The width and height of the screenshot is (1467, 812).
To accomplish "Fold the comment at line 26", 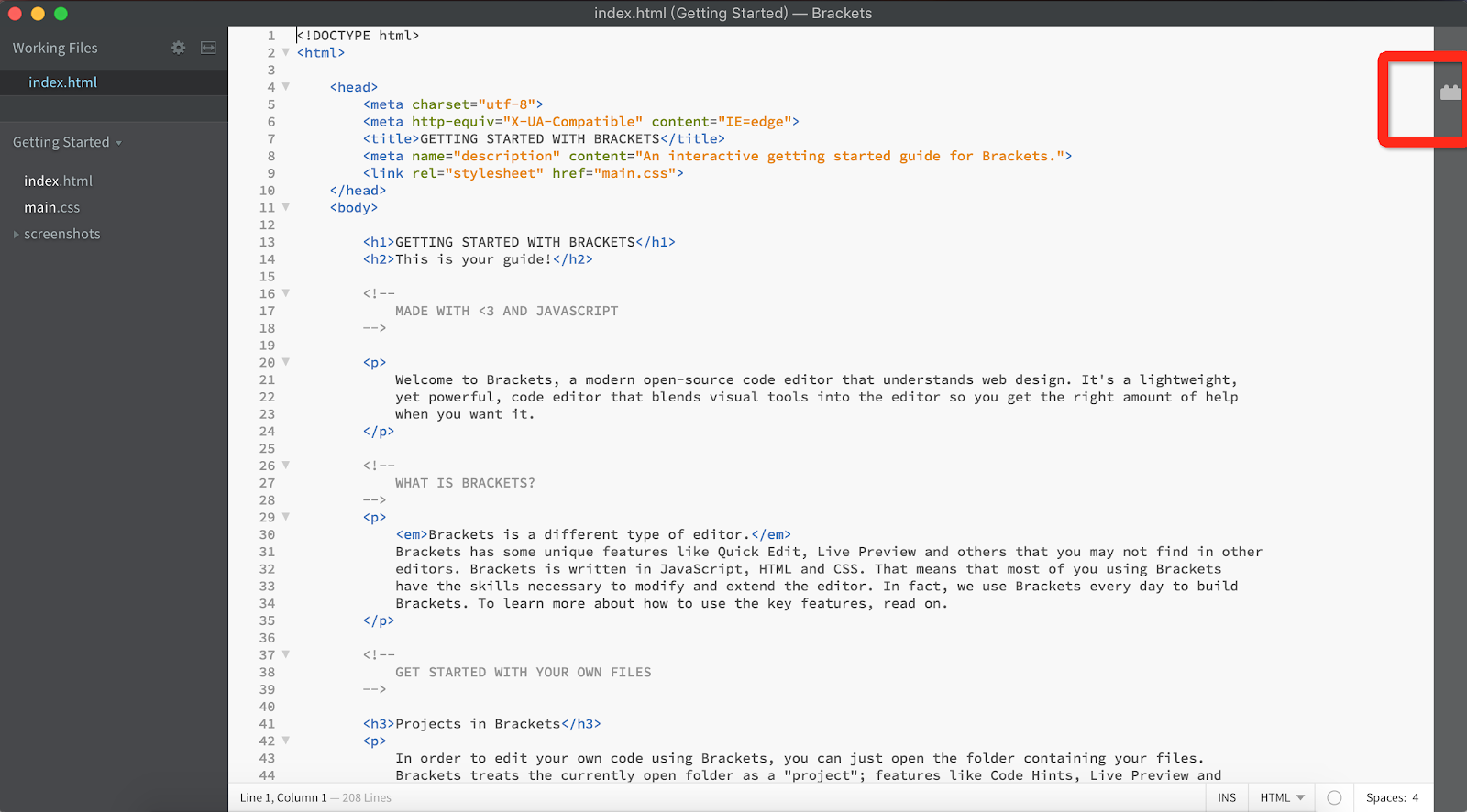I will pyautogui.click(x=286, y=466).
